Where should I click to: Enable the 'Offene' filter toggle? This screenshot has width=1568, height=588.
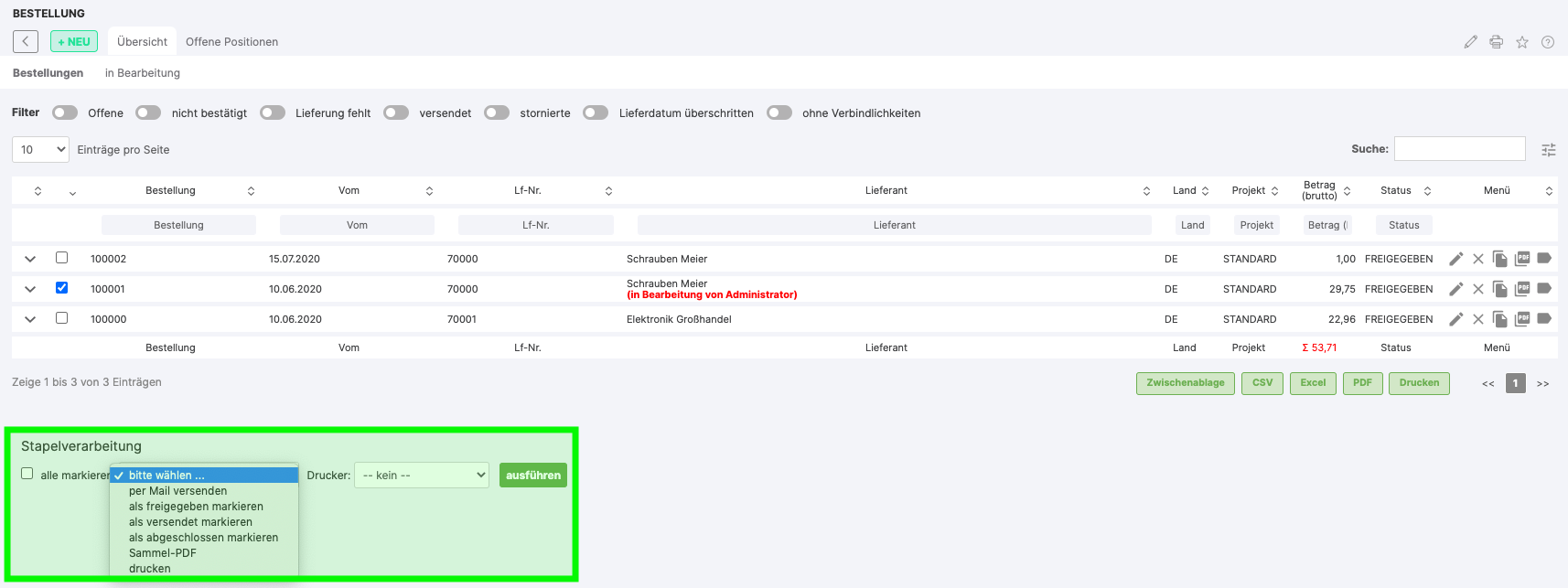coord(65,112)
